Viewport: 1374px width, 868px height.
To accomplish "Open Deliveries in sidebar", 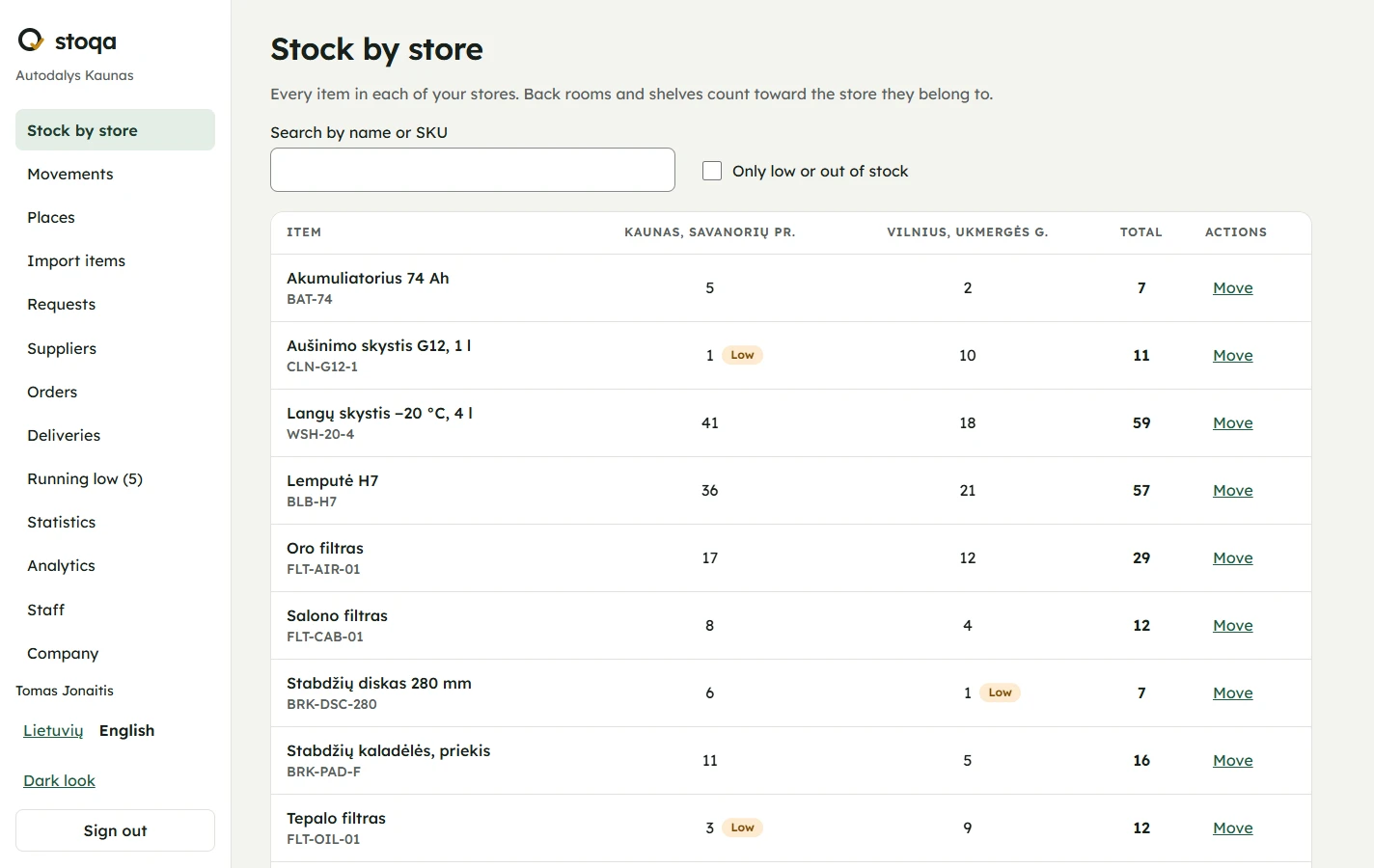I will [115, 435].
